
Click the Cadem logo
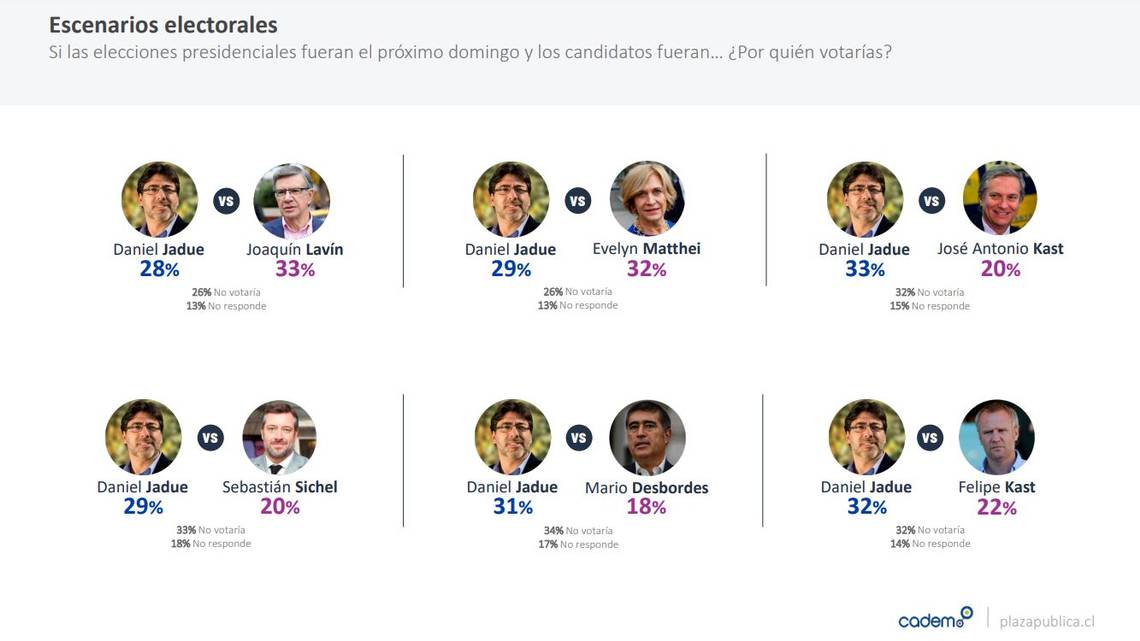click(935, 619)
